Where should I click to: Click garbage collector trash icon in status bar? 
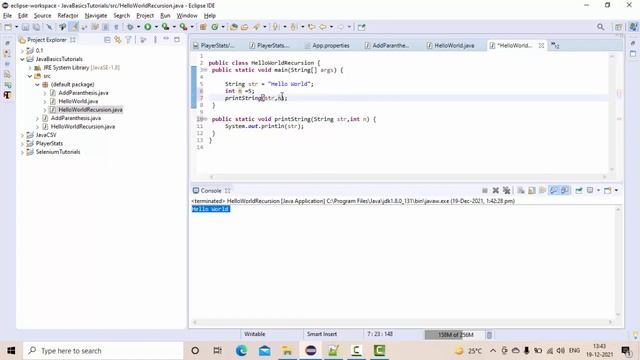489,335
